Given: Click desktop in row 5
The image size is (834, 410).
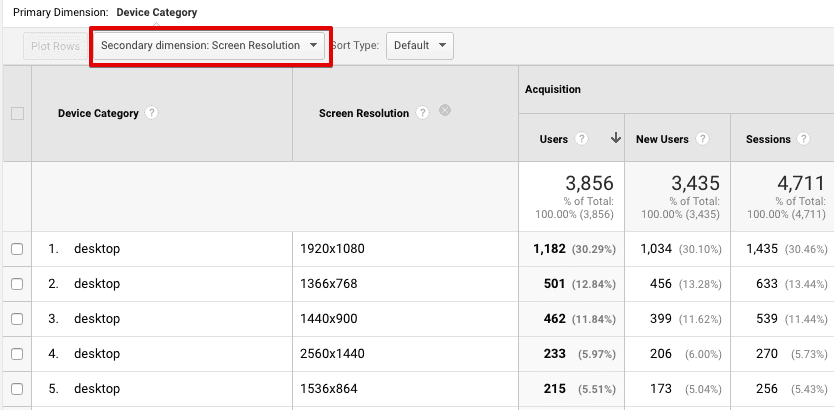Looking at the screenshot, I should pos(97,389).
